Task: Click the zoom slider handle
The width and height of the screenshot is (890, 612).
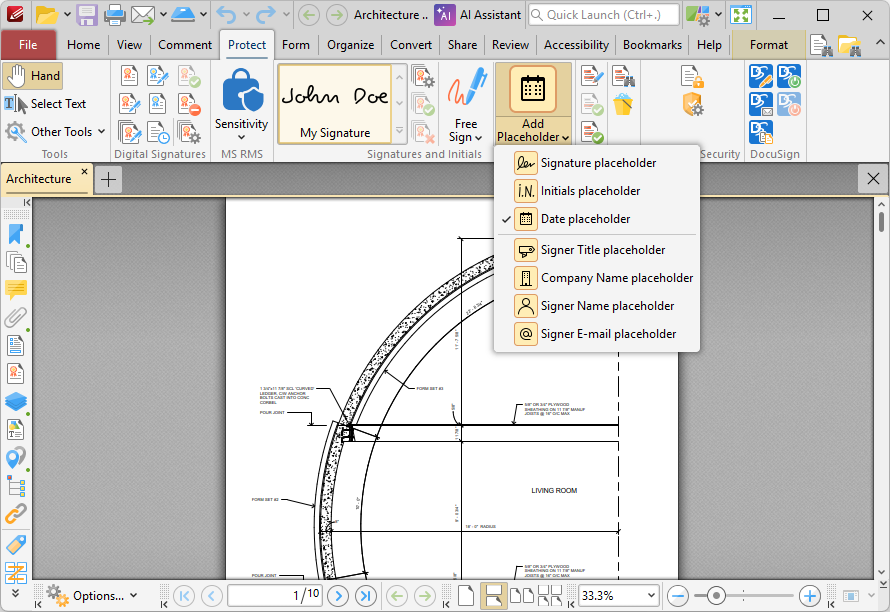Action: pyautogui.click(x=716, y=596)
